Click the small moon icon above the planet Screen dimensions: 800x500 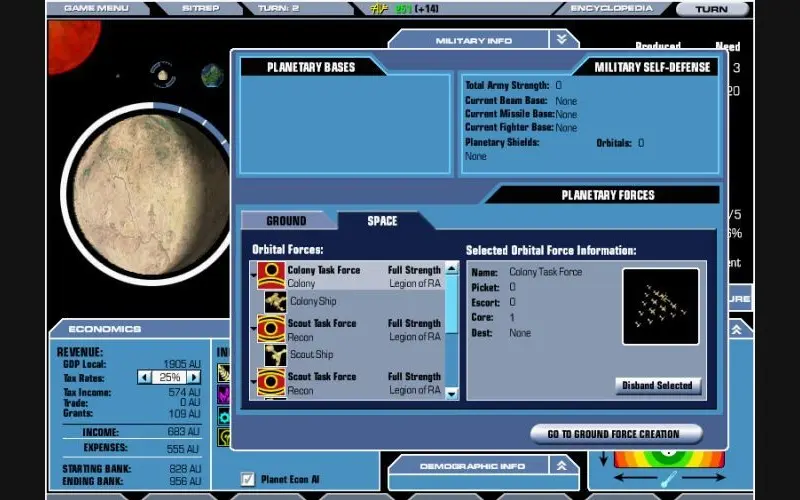click(163, 74)
